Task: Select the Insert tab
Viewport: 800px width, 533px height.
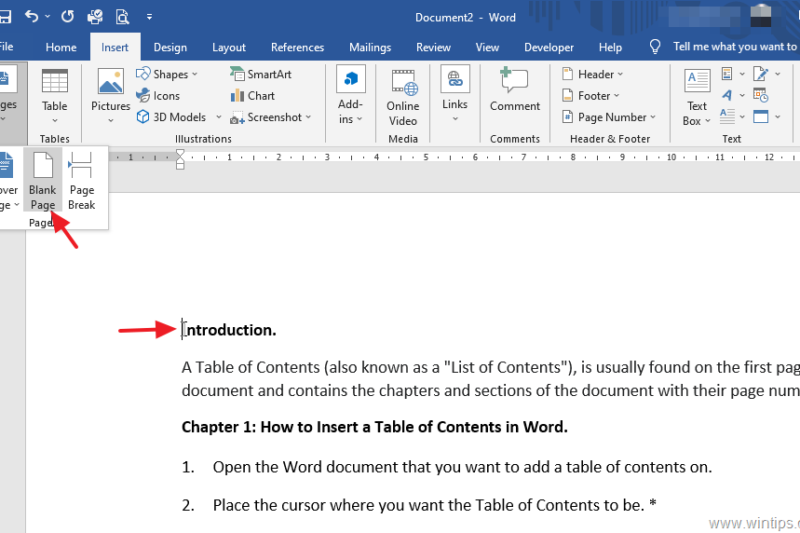Action: point(115,47)
